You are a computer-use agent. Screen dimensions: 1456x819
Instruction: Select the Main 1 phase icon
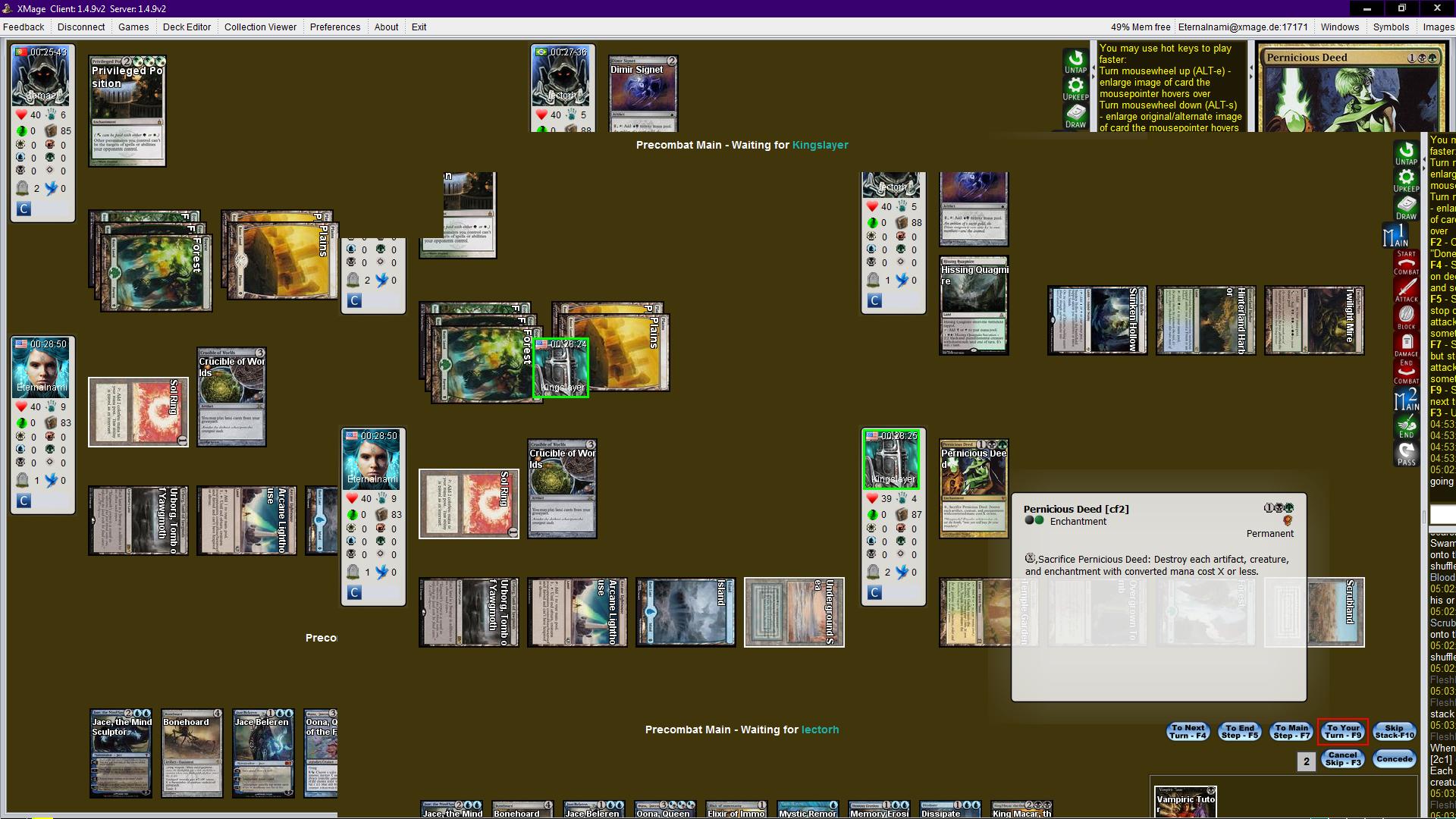click(x=1395, y=236)
